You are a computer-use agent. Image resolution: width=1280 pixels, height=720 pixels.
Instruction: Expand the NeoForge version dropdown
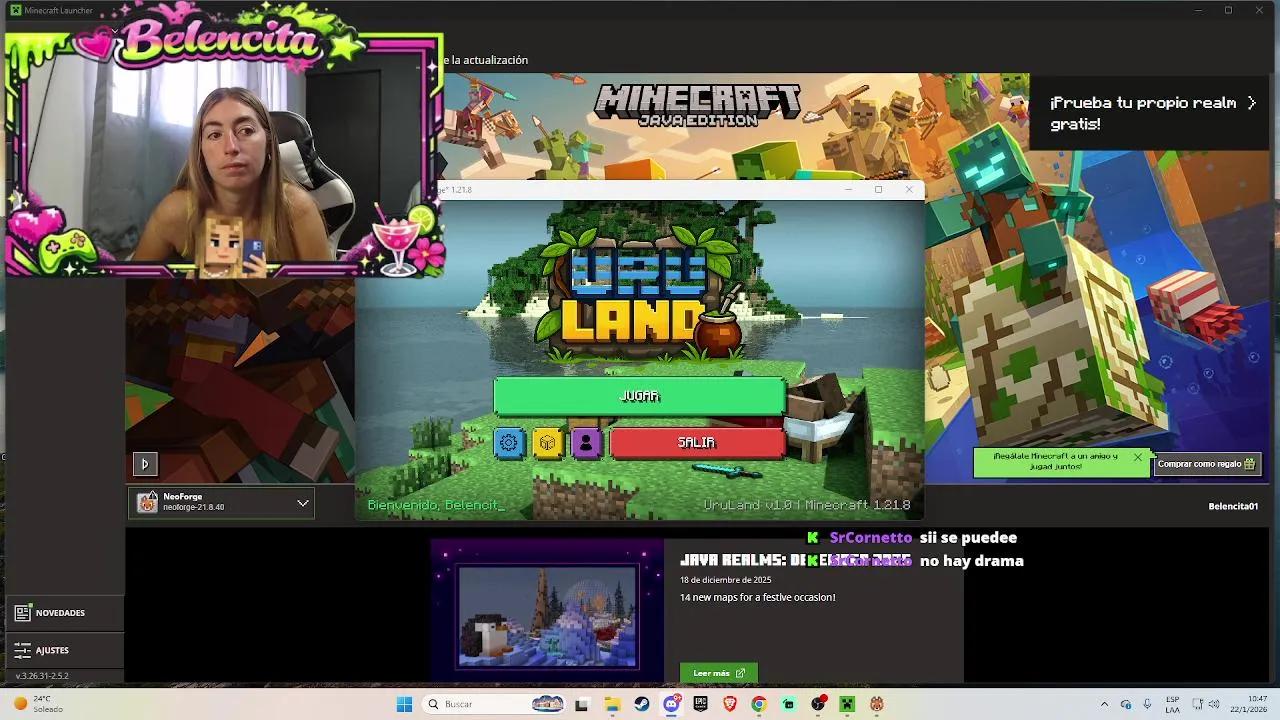(220, 502)
